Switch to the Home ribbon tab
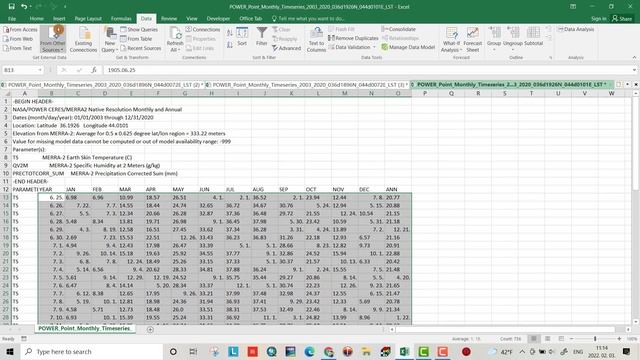The image size is (640, 360). pyautogui.click(x=36, y=18)
